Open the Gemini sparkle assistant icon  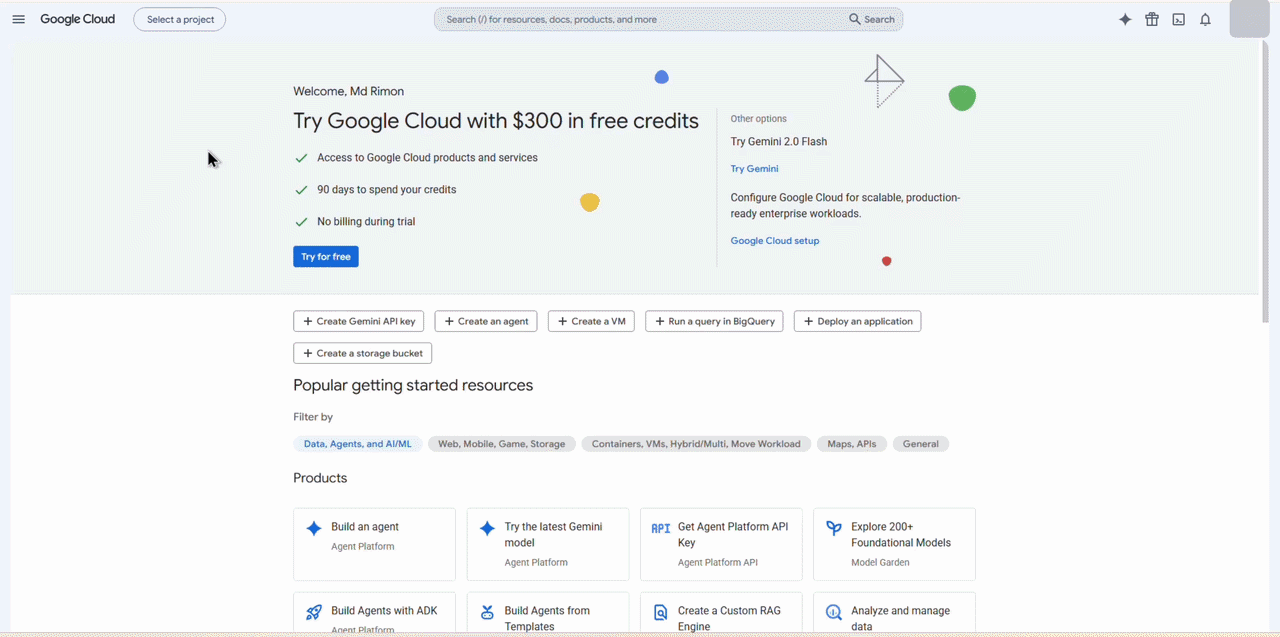[x=1125, y=19]
